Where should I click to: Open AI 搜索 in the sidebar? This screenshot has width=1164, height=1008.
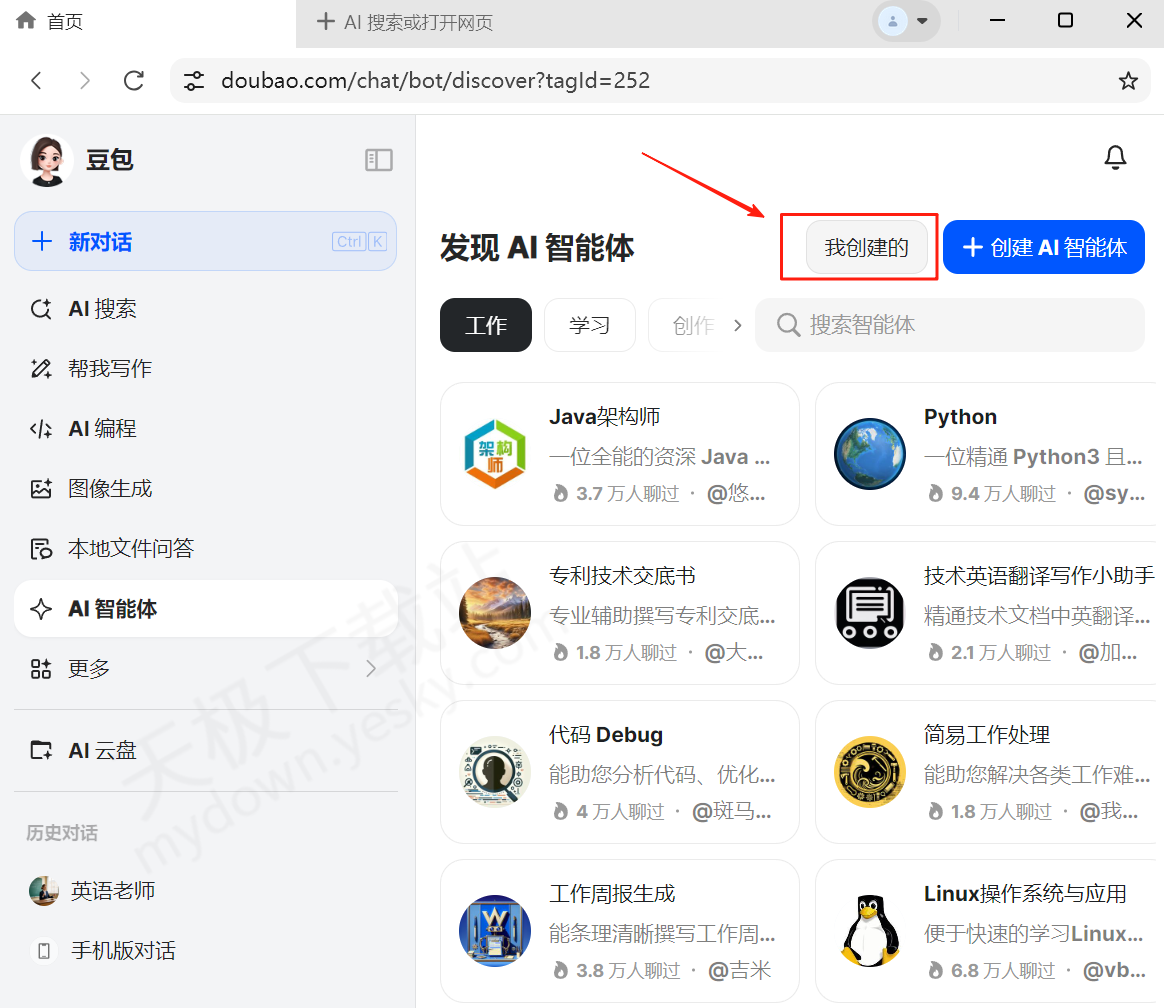point(205,309)
